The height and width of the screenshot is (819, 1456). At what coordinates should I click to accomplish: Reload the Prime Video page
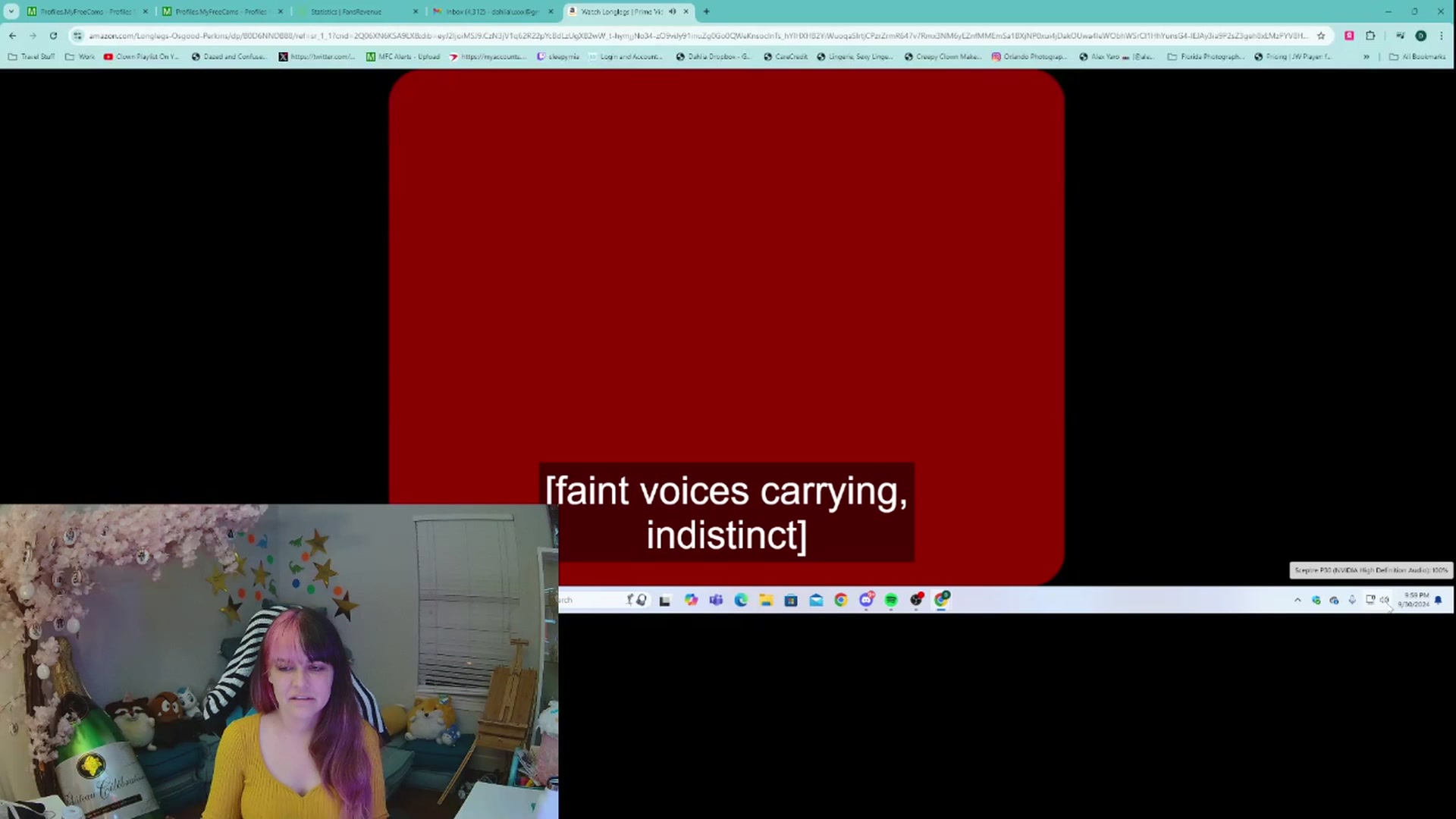(53, 36)
